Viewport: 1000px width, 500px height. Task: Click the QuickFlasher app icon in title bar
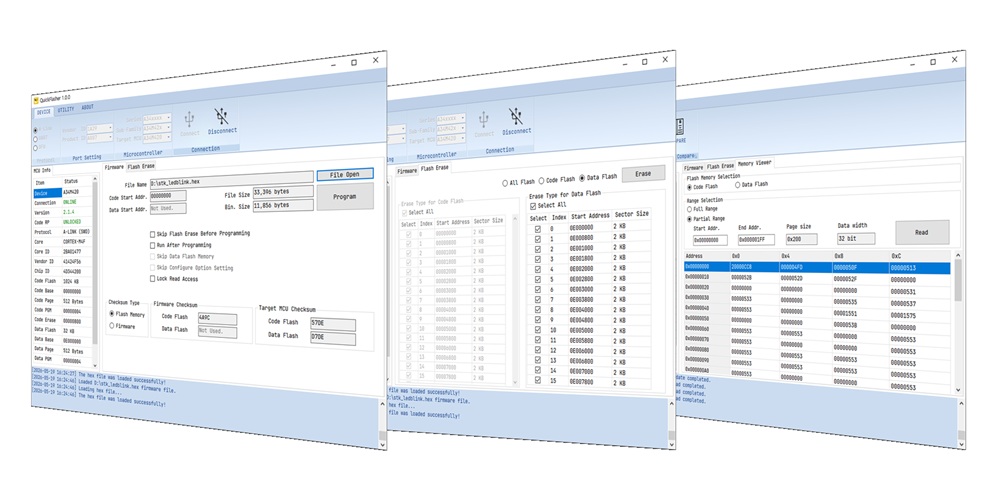(x=35, y=100)
